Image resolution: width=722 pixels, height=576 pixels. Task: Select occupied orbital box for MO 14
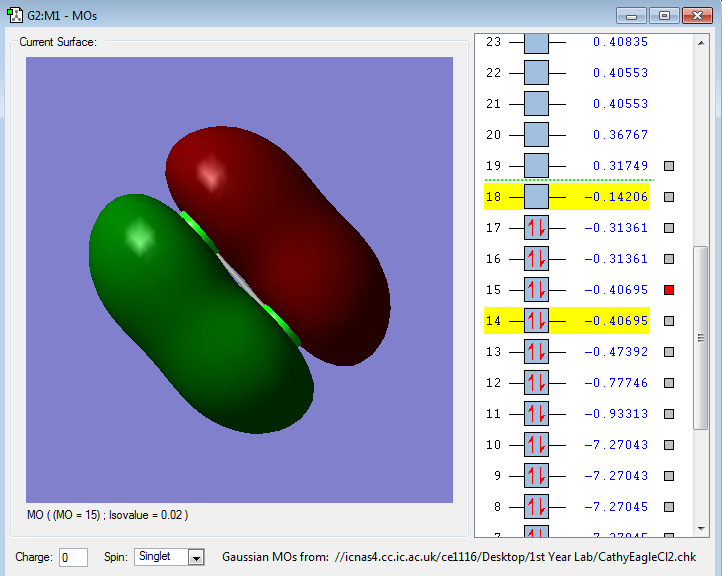[x=536, y=320]
